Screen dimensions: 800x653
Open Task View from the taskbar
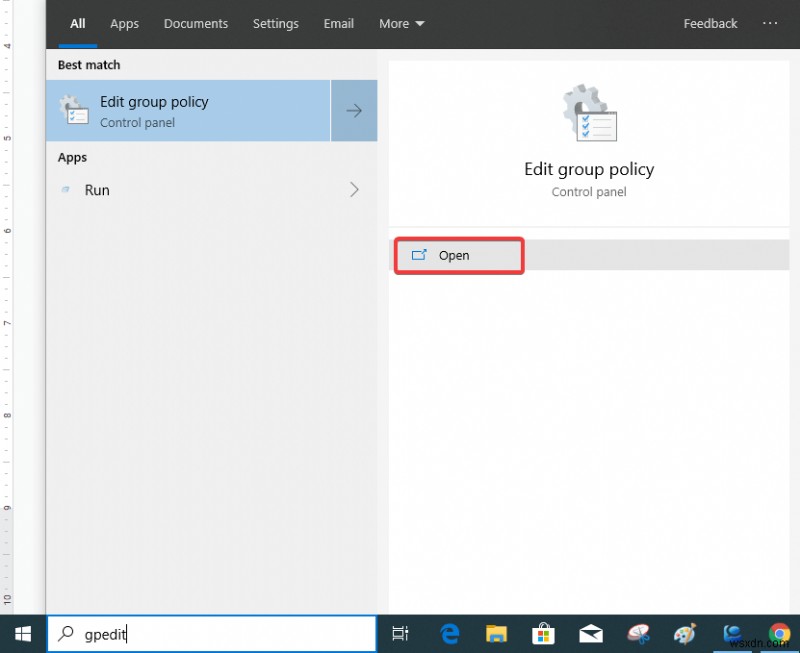400,633
